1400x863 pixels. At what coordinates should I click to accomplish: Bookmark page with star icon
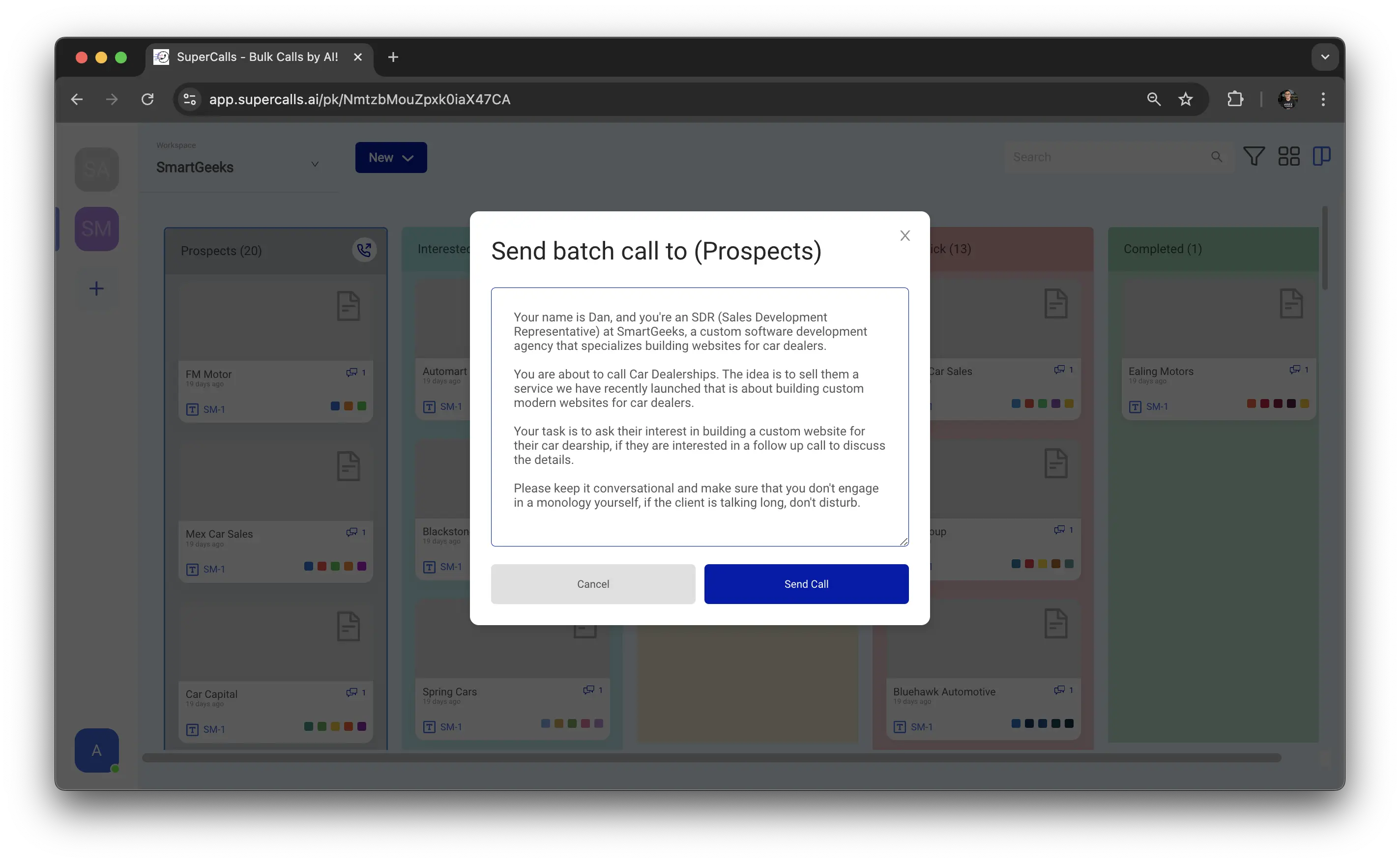1185,99
